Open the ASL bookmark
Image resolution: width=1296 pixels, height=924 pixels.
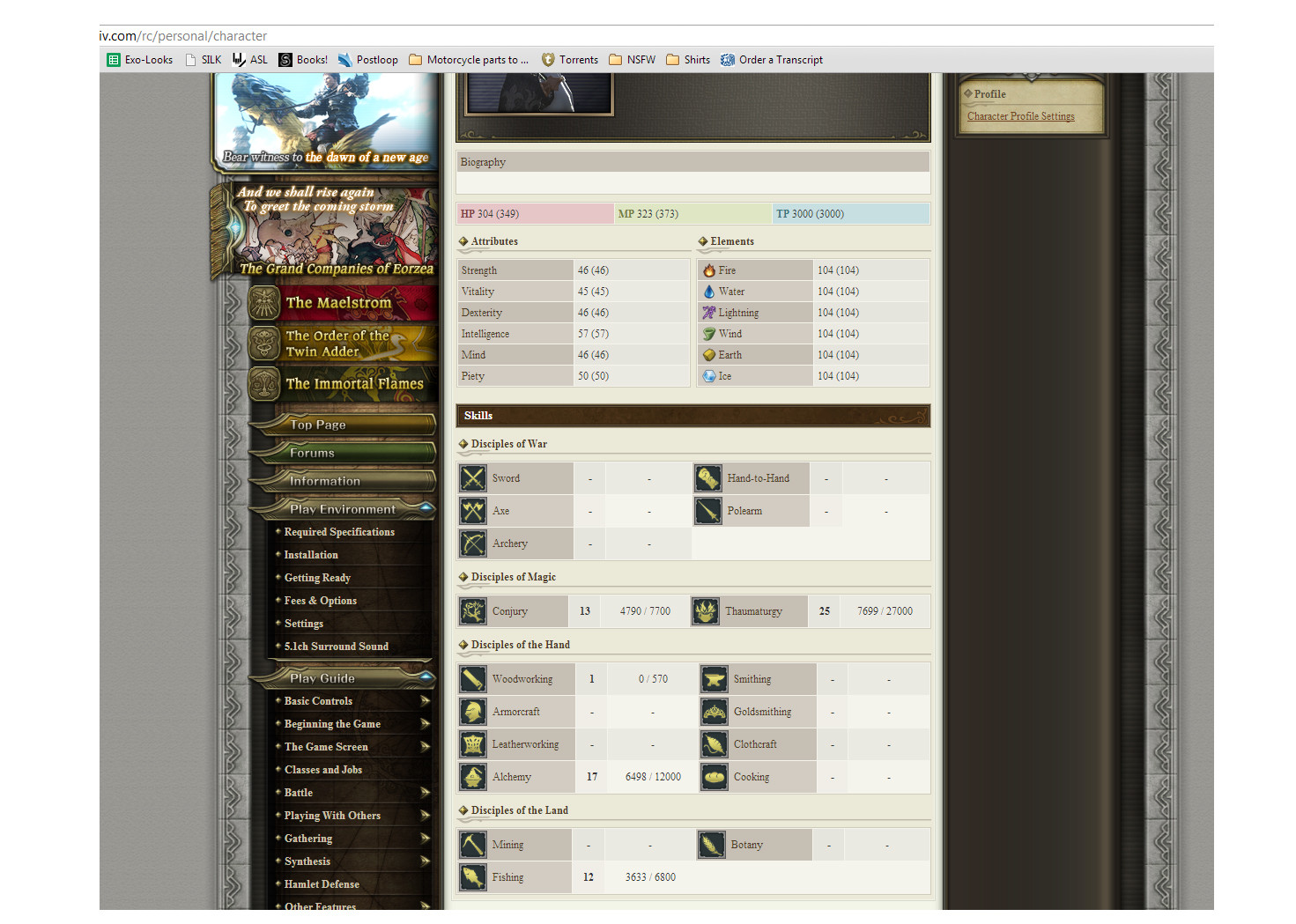pos(249,60)
